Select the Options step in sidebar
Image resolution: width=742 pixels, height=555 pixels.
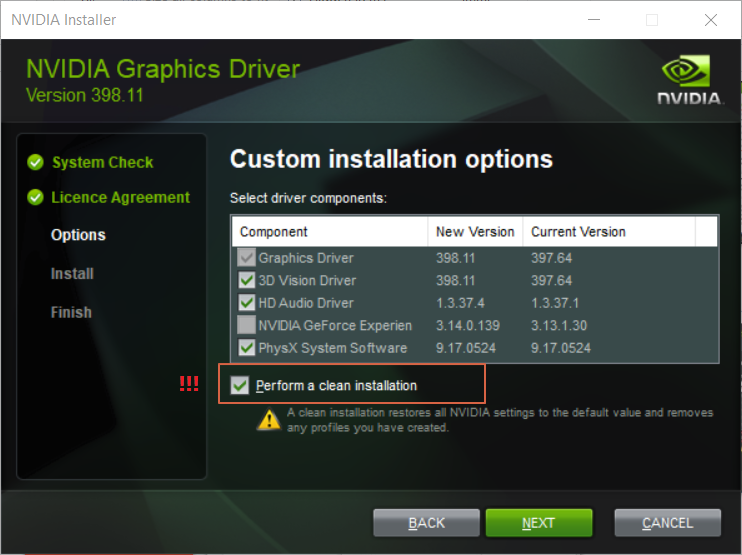[78, 235]
